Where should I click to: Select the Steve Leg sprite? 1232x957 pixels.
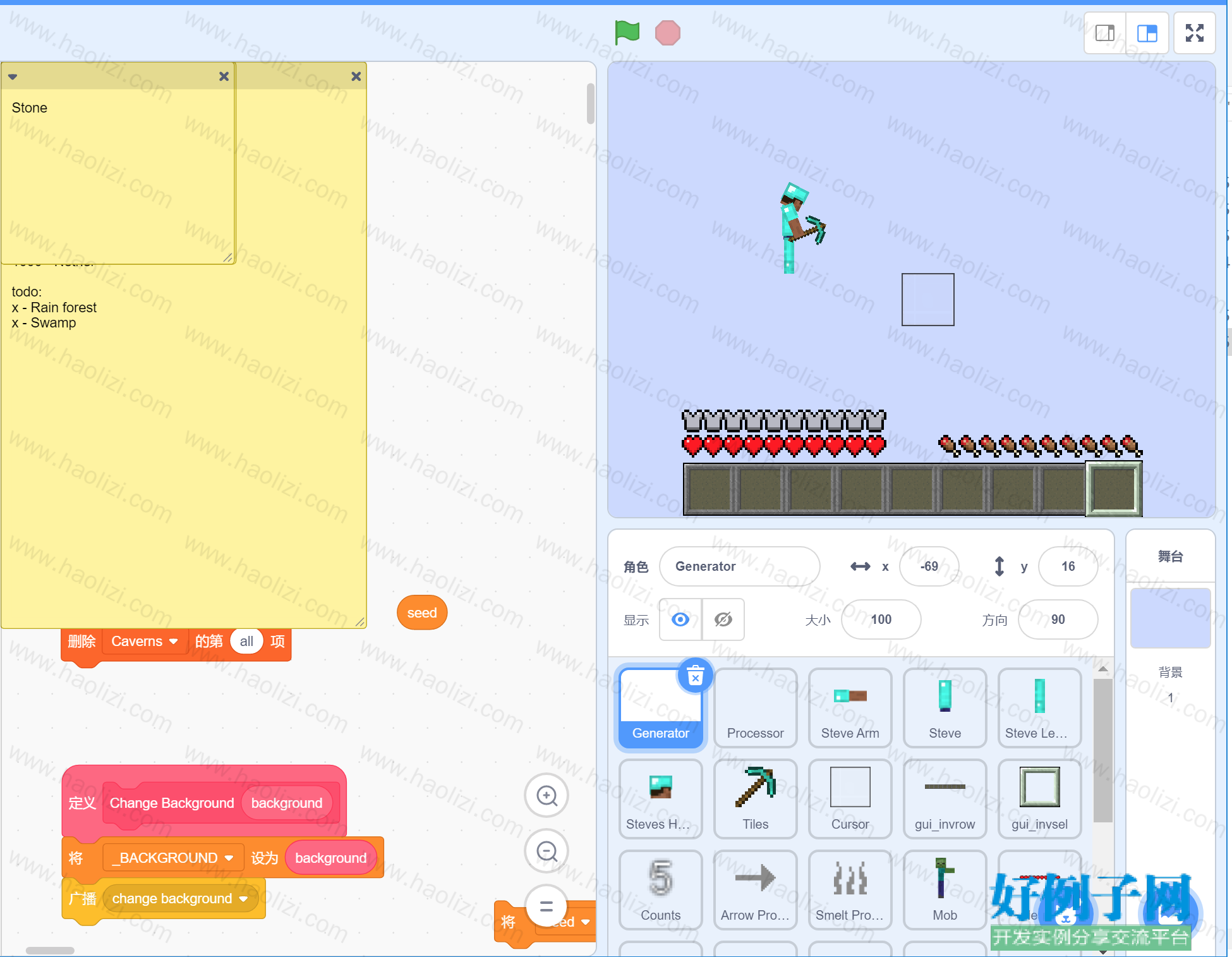coord(1039,709)
